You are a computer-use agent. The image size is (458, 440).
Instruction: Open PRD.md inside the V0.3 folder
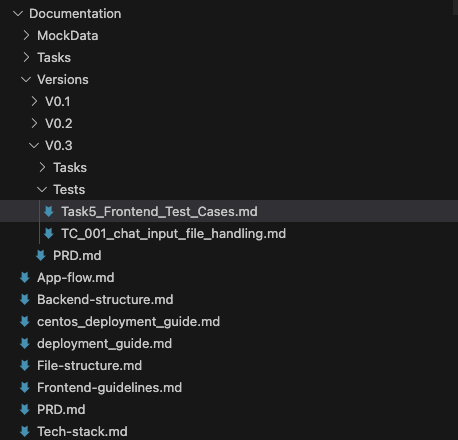77,256
